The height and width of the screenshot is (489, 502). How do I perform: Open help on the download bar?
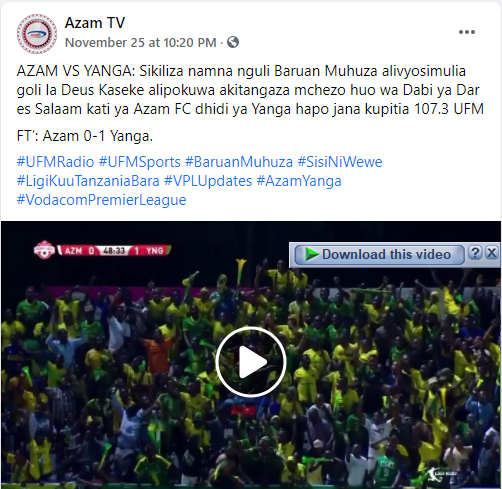pyautogui.click(x=475, y=253)
